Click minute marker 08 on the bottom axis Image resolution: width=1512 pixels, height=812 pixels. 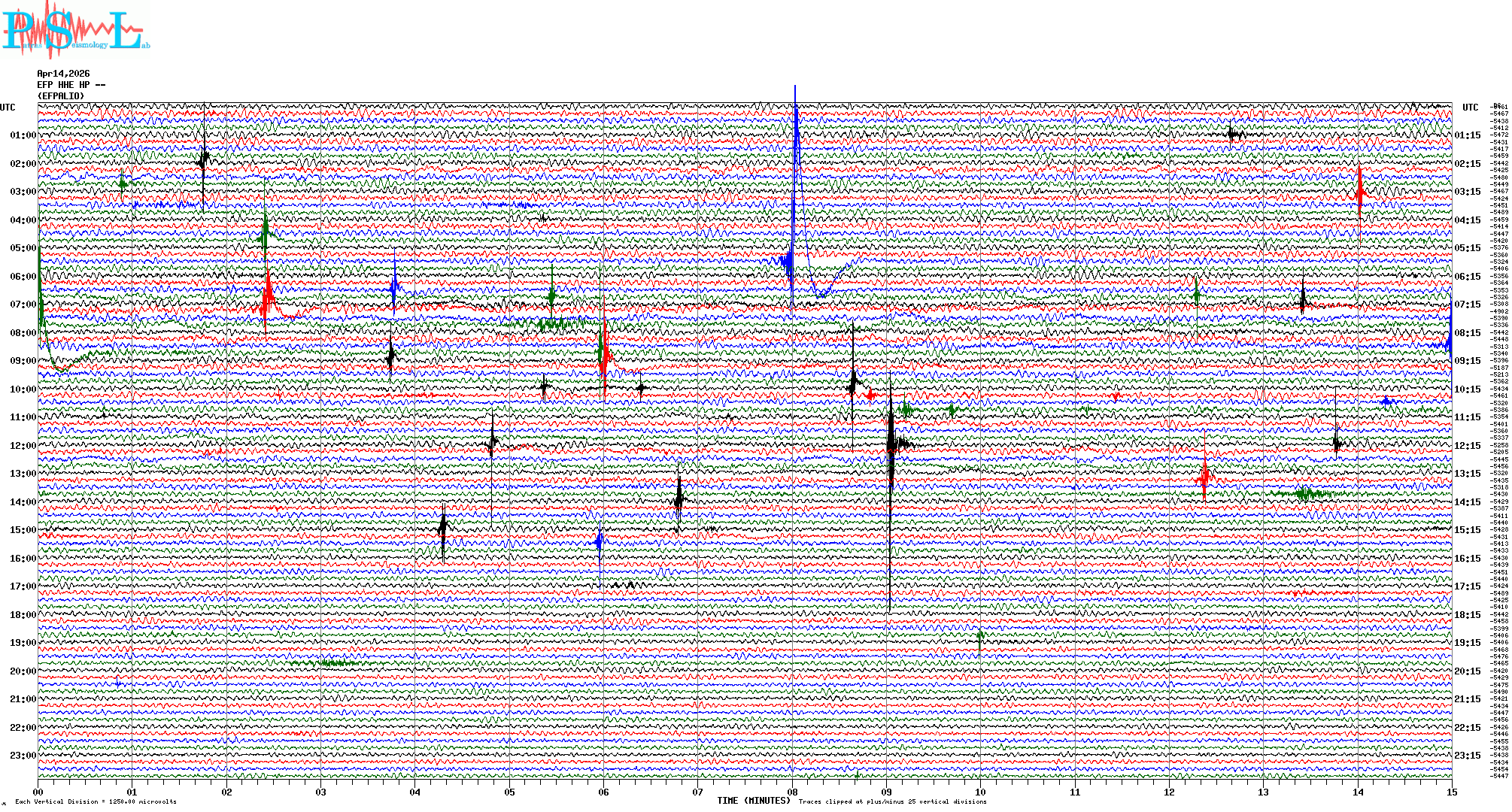[792, 792]
